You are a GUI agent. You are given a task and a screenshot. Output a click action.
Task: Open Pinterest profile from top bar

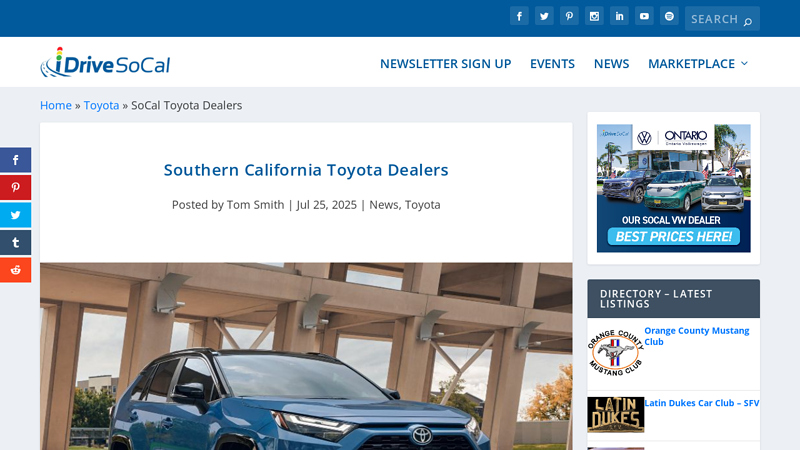point(569,16)
